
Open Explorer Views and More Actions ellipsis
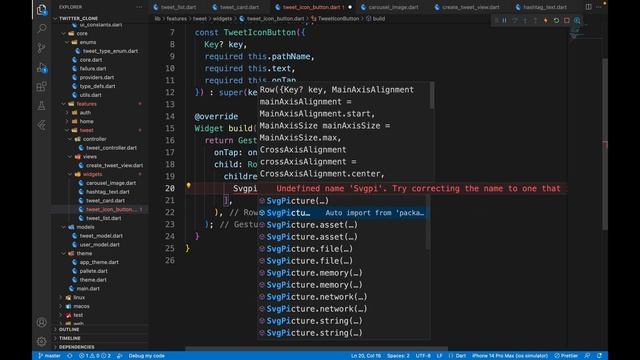click(140, 7)
